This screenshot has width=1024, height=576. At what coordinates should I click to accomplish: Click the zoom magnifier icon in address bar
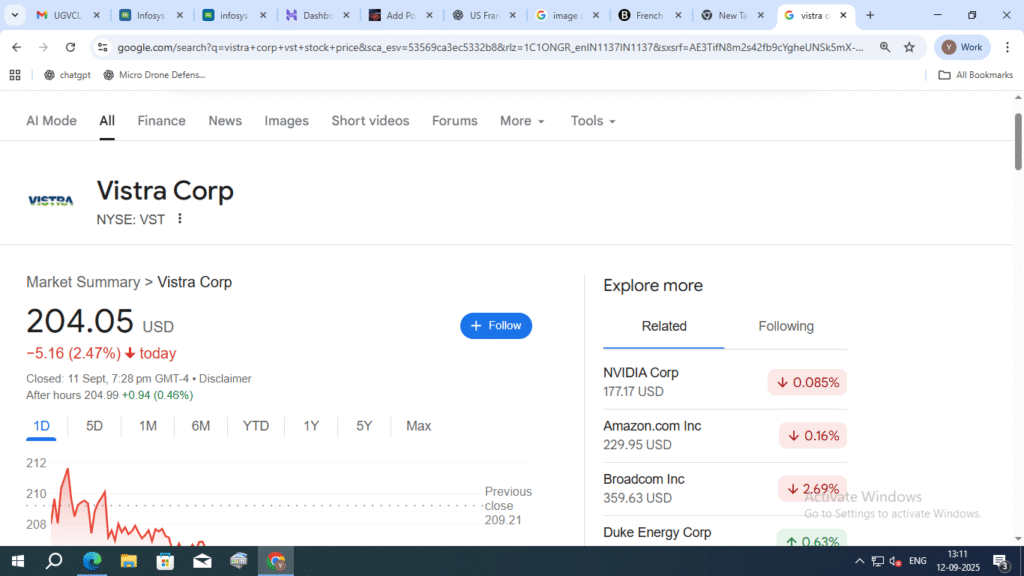coord(885,47)
